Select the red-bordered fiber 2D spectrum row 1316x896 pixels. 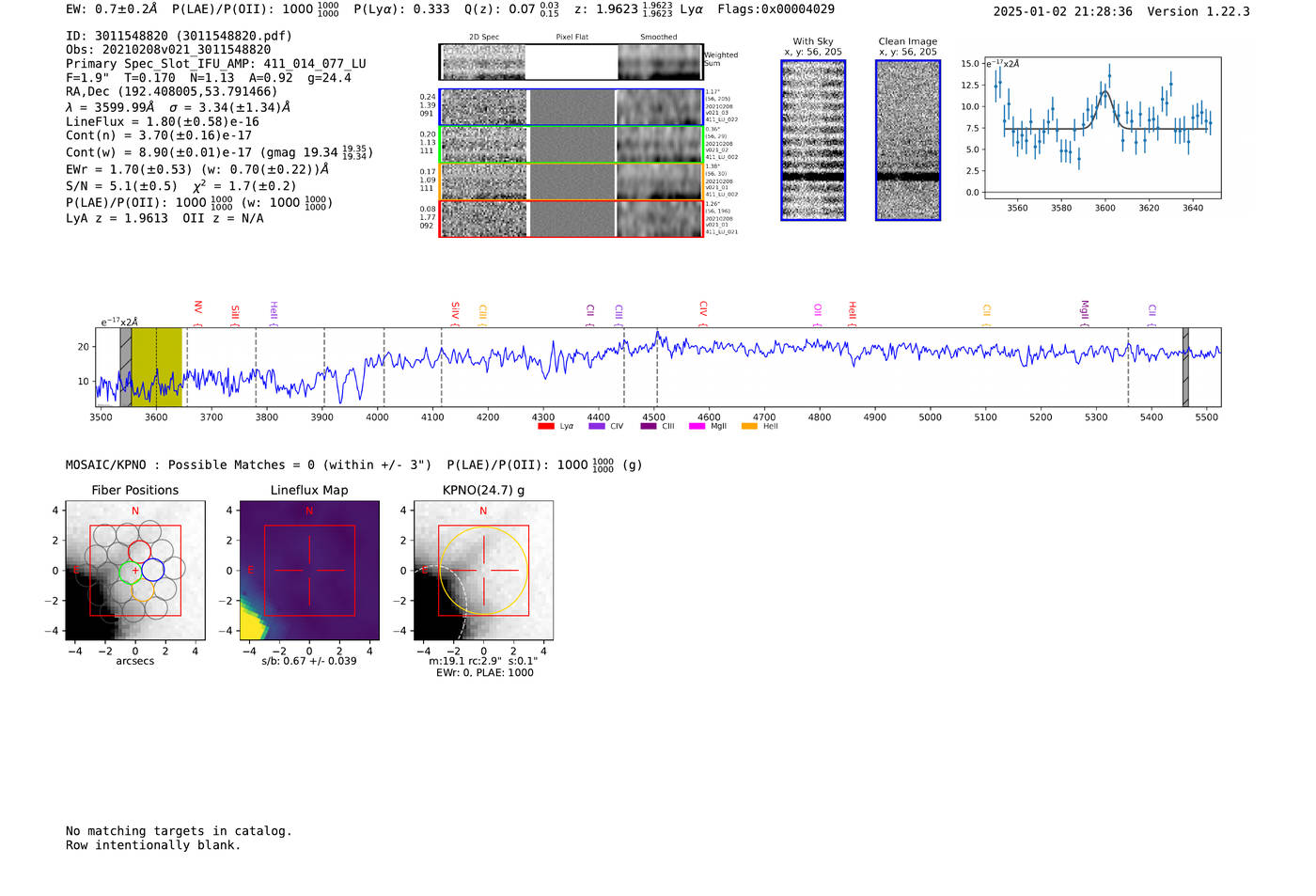click(571, 219)
